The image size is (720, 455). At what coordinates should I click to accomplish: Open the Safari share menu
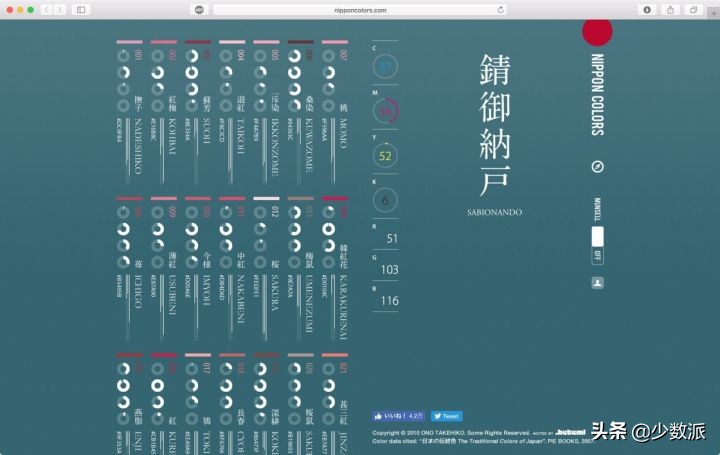670,10
